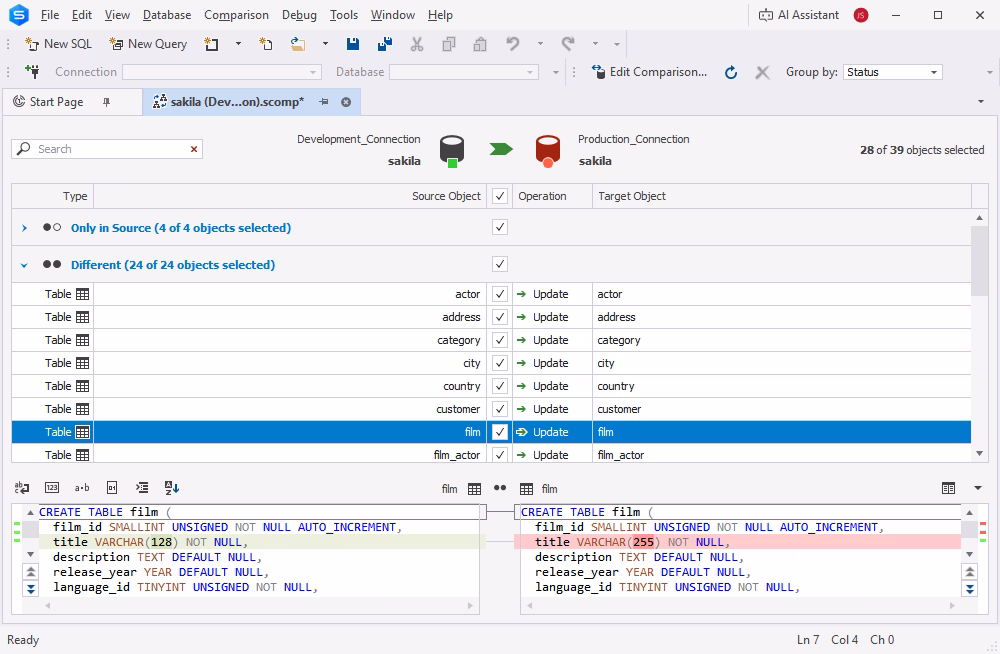Viewport: 1000px width, 654px height.
Task: Click the Cancel X icon next to refresh
Action: pos(762,72)
